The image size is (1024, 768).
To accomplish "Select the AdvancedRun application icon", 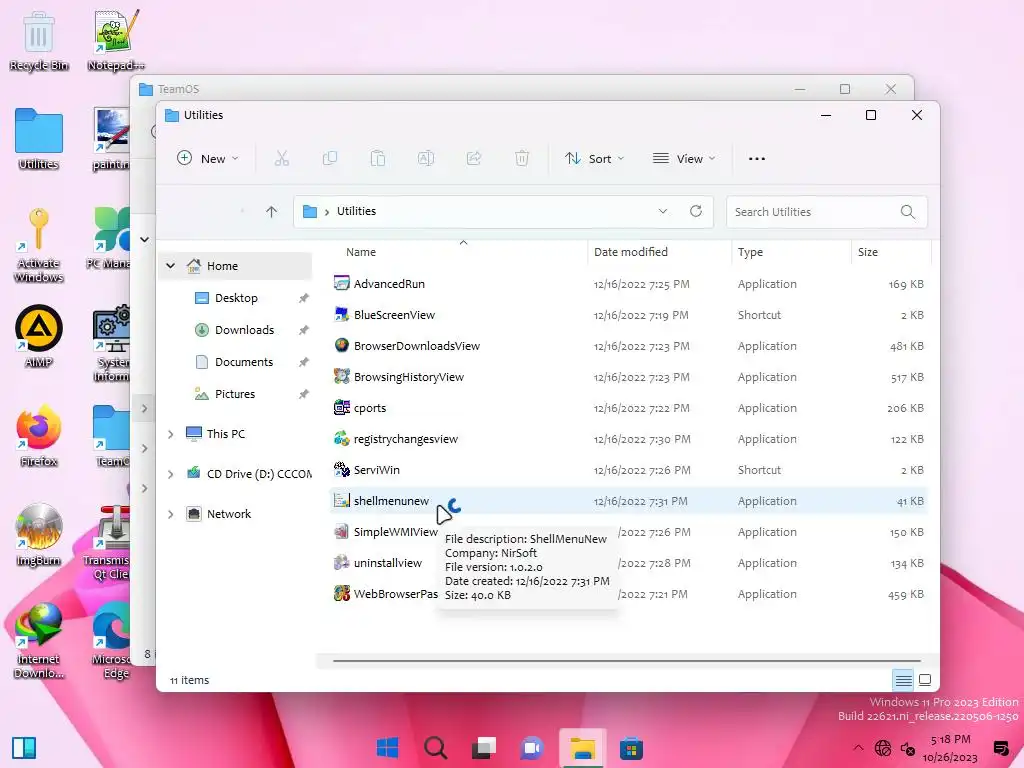I will point(342,283).
